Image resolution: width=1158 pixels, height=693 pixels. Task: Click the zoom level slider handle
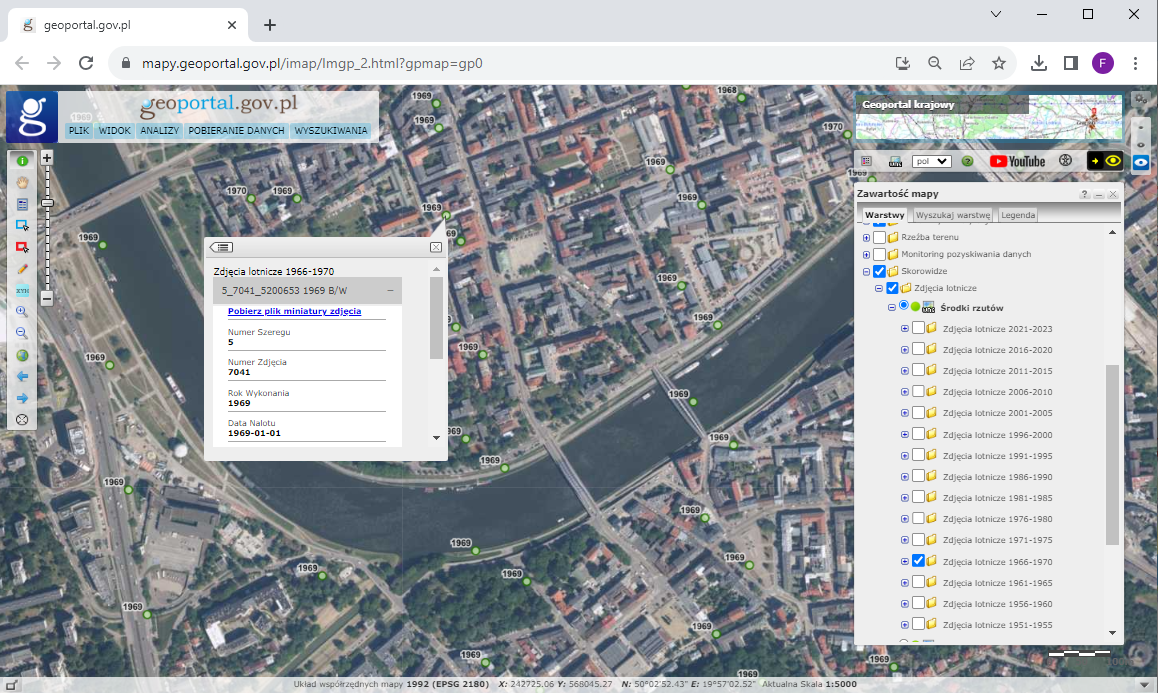tap(47, 203)
